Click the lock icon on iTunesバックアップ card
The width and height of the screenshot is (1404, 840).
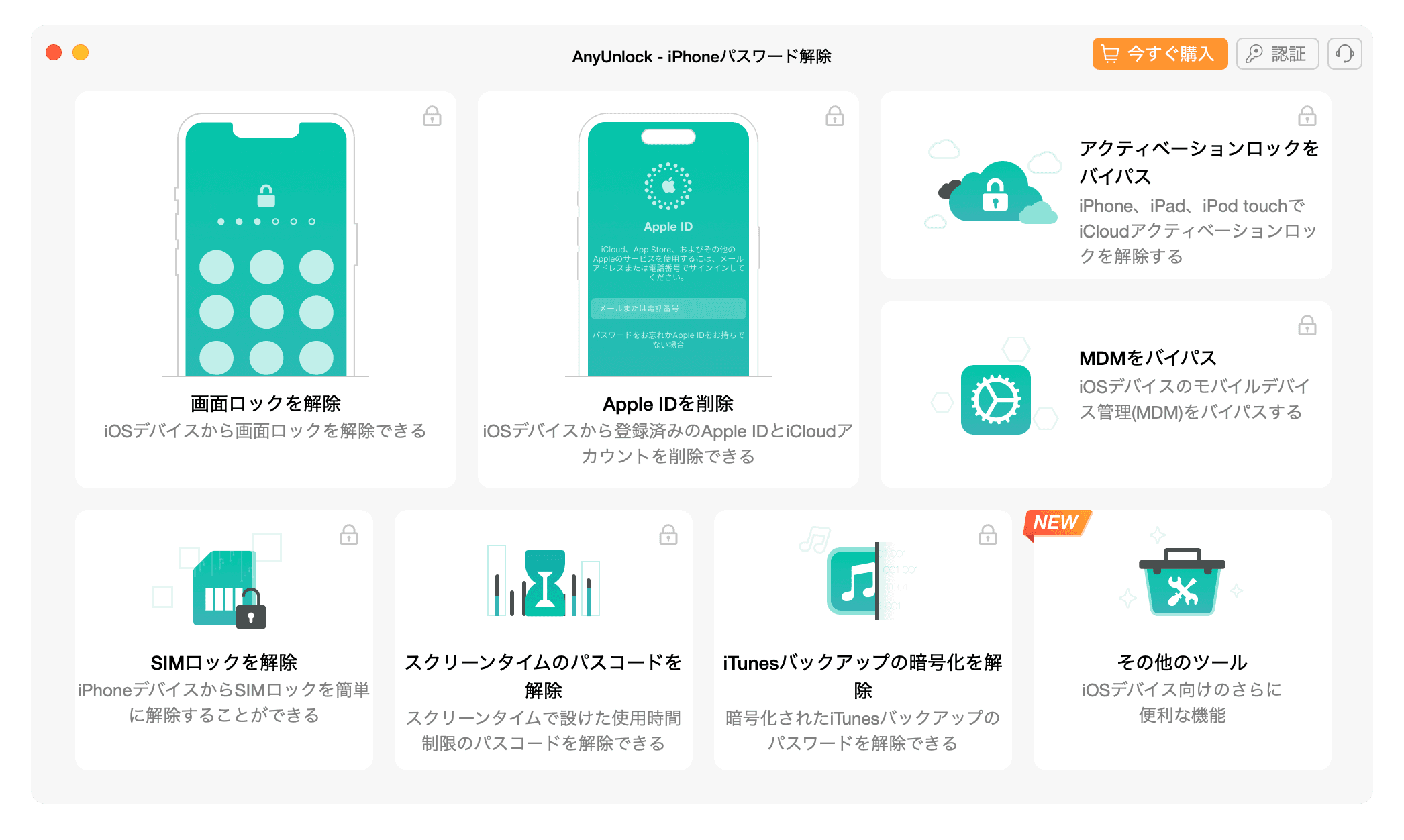pos(988,535)
